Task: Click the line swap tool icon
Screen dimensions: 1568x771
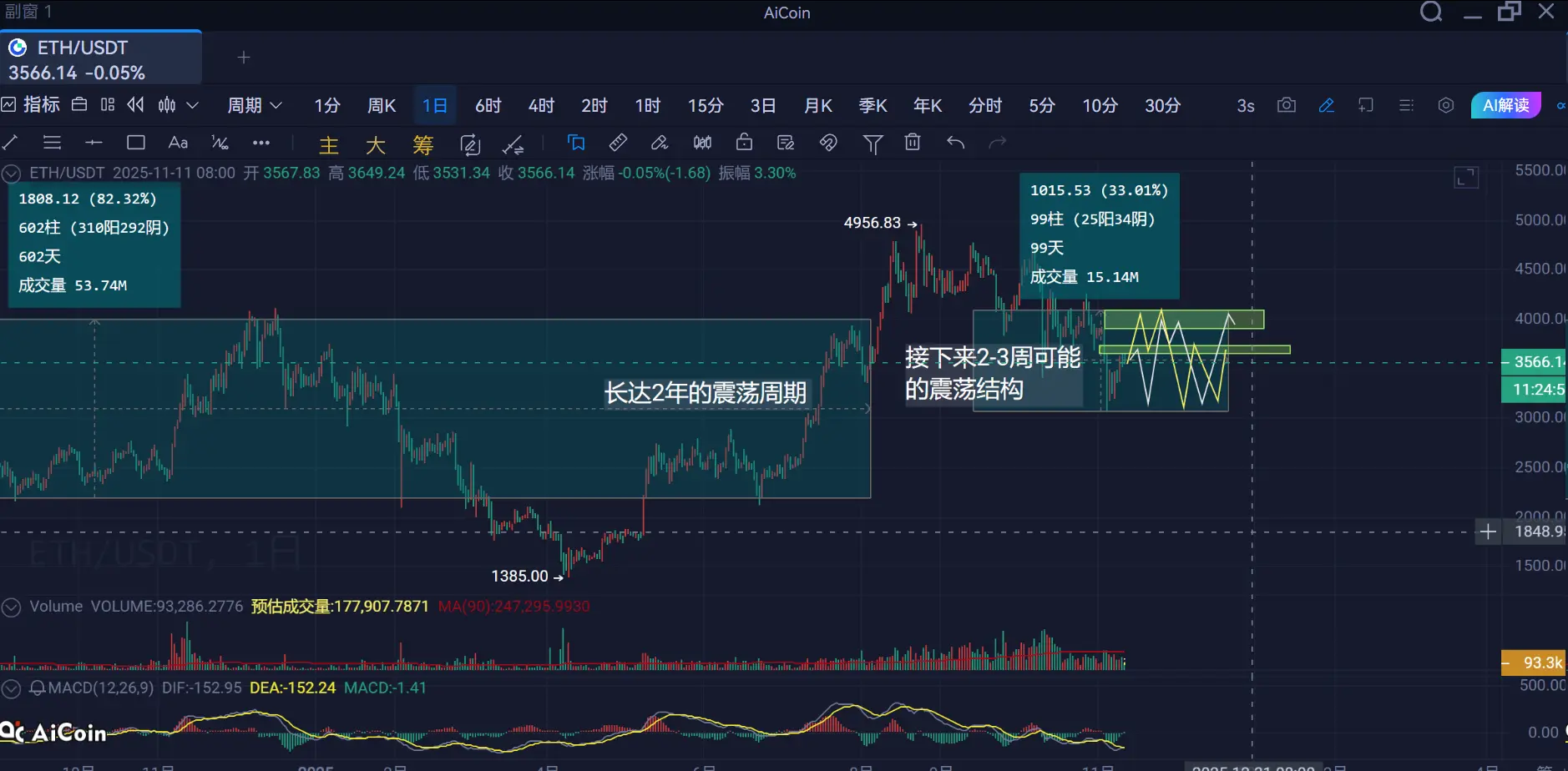Action: [x=513, y=145]
